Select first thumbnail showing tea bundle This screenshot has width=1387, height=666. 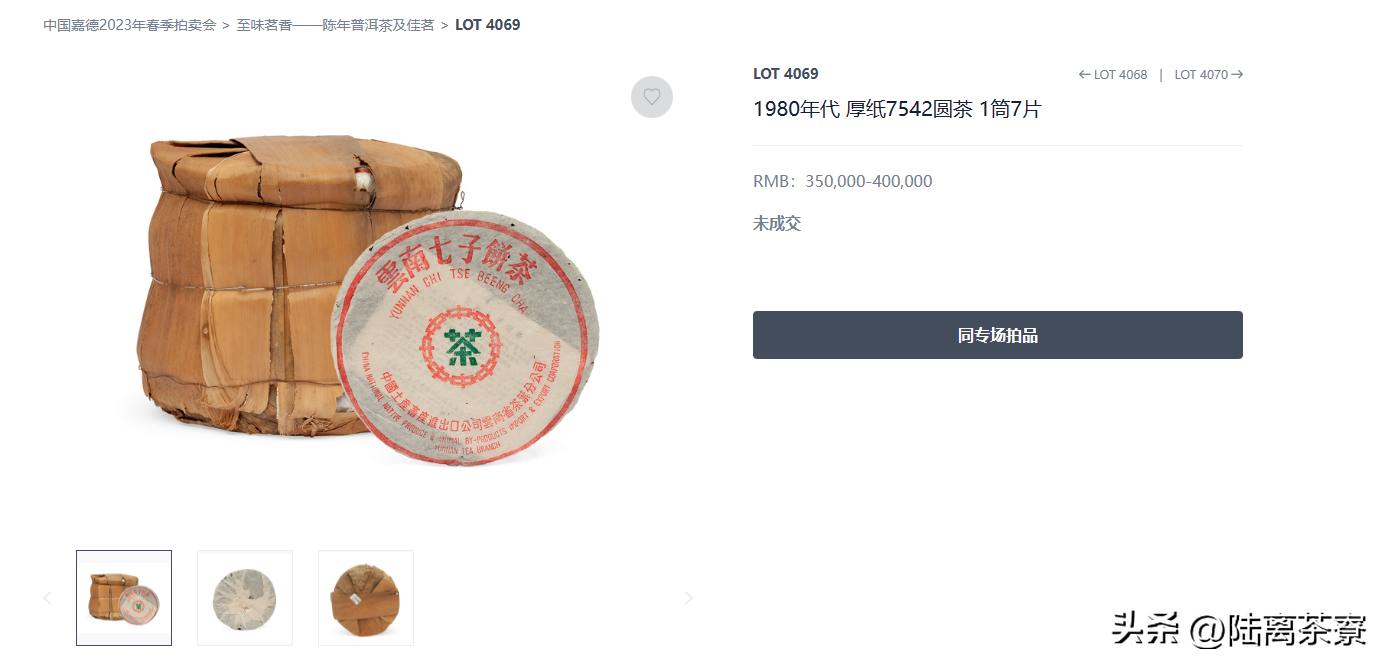point(124,598)
